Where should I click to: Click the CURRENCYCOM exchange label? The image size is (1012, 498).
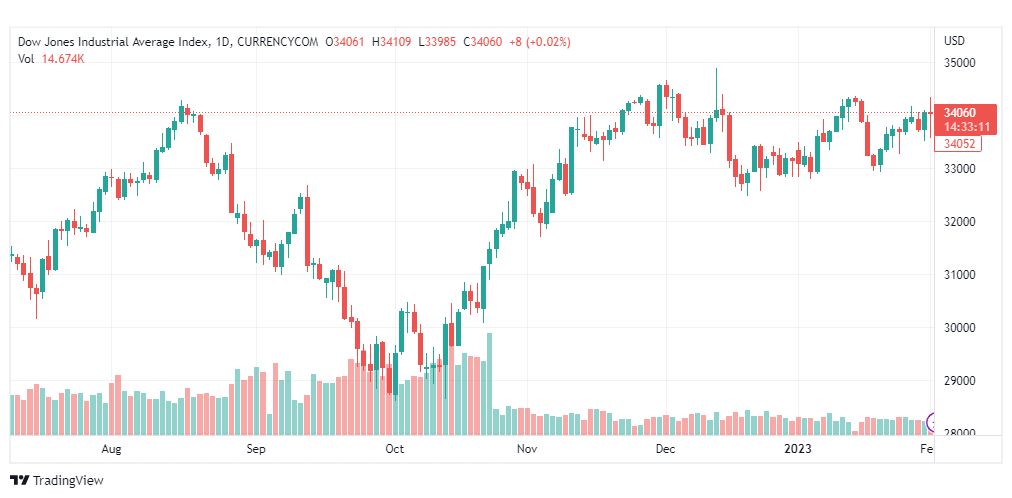tap(278, 42)
